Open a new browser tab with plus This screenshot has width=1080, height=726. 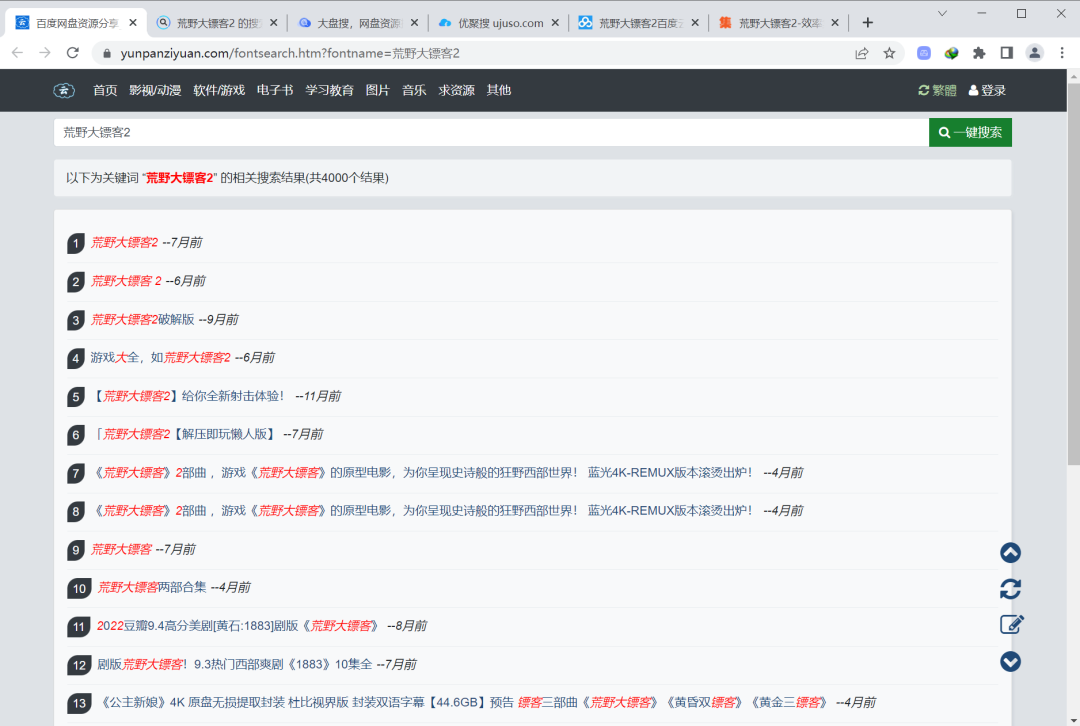click(868, 23)
